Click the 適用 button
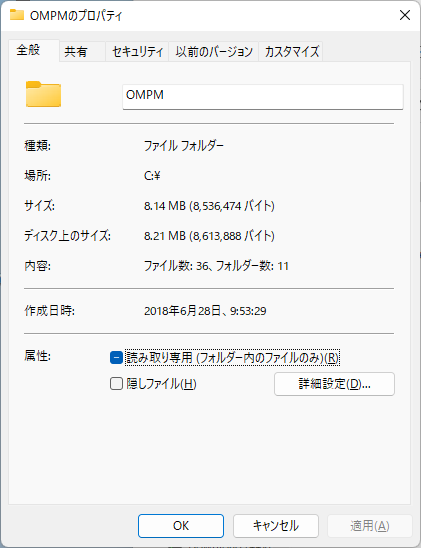 coord(370,526)
